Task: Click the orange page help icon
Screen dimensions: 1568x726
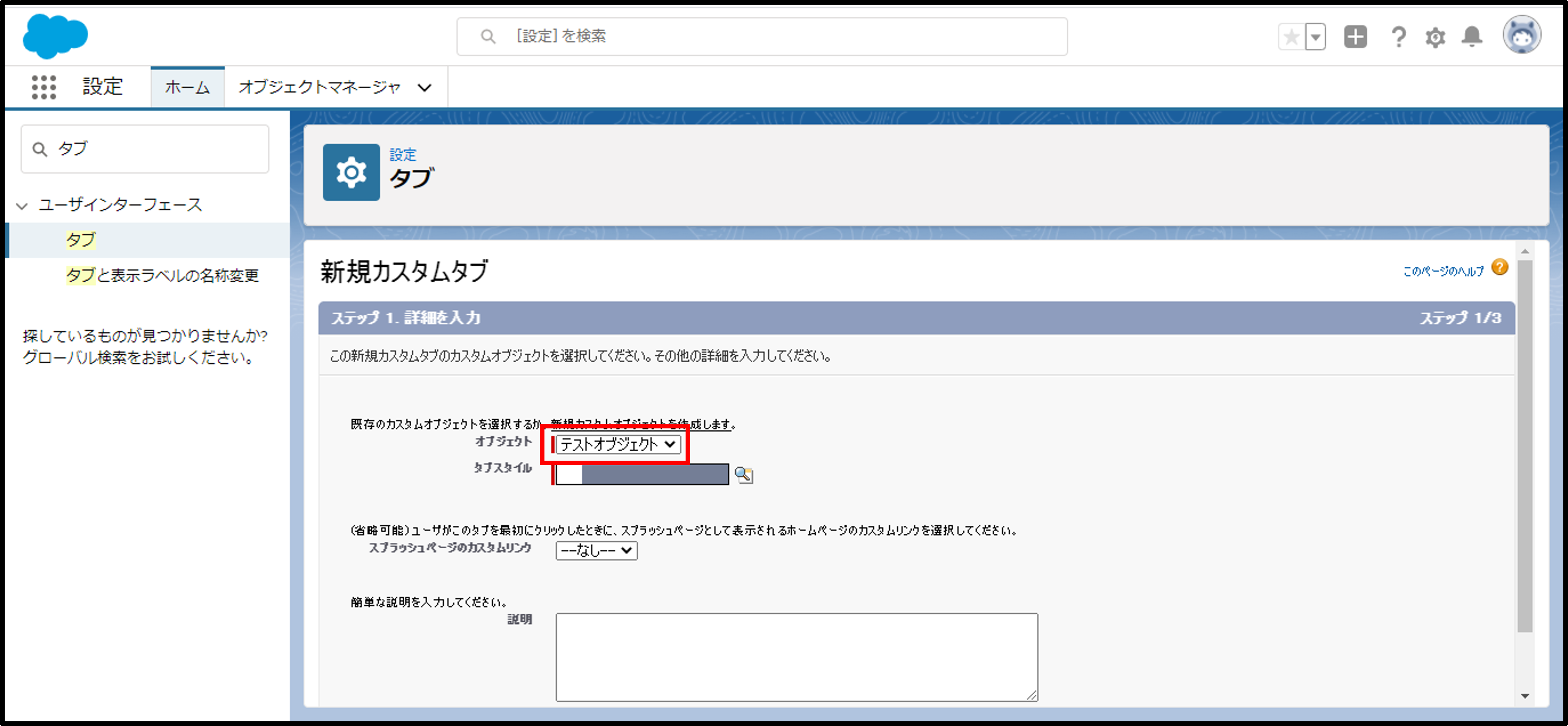Action: click(x=1500, y=267)
